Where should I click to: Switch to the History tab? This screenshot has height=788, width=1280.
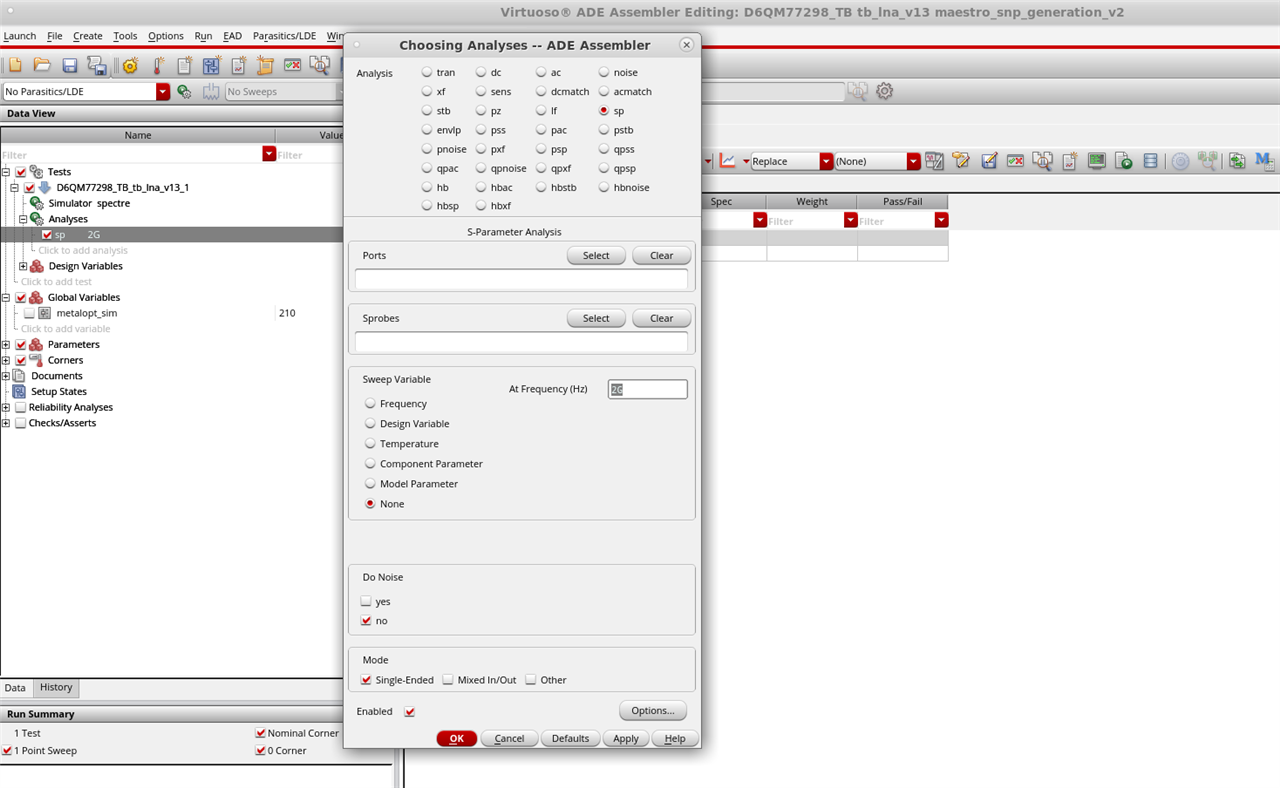tap(56, 688)
